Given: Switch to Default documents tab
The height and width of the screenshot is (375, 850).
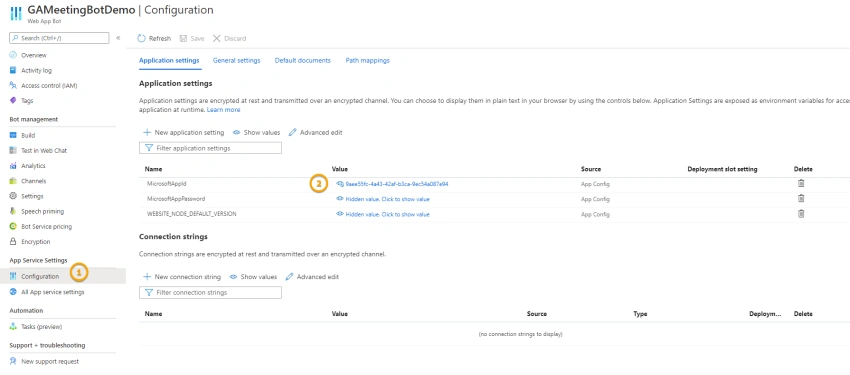Looking at the screenshot, I should [x=302, y=61].
